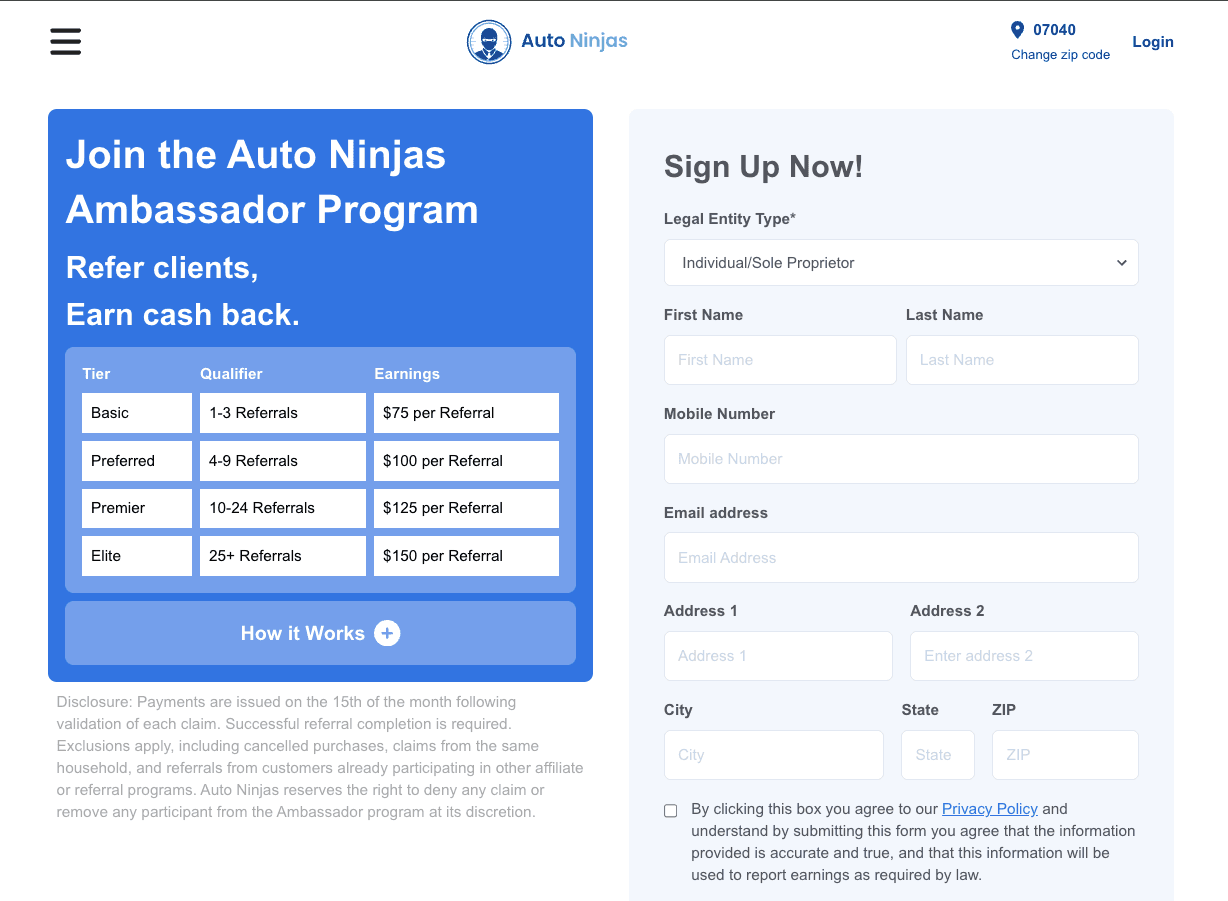Expand the Individual/Sole Proprietor selector
Screen dimensions: 1228x901
coord(901,262)
